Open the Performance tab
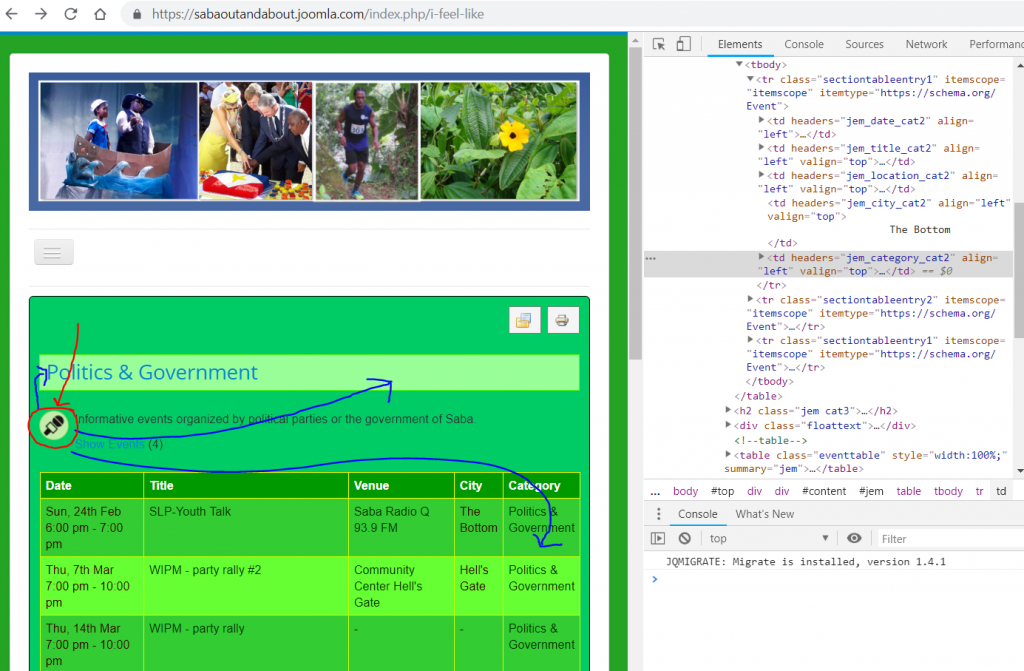This screenshot has height=671, width=1024. tap(995, 44)
